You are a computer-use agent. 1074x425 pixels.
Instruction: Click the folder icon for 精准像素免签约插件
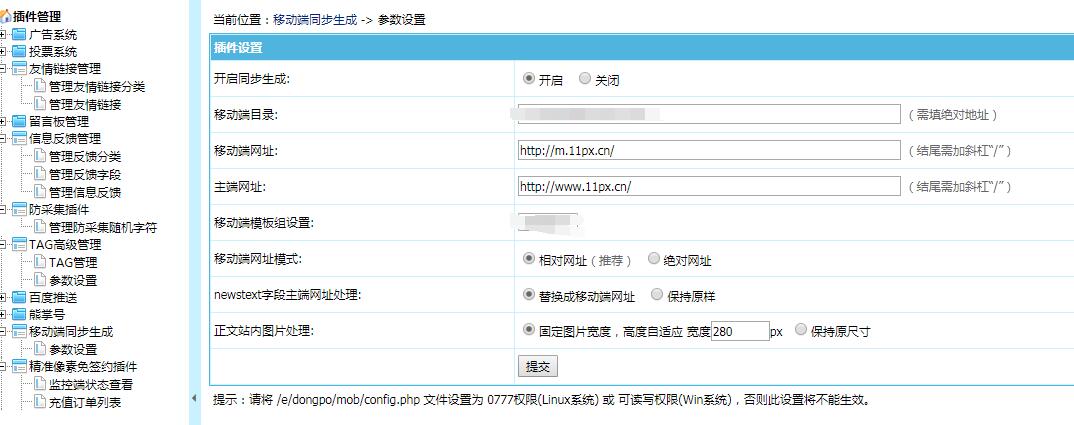pos(19,367)
